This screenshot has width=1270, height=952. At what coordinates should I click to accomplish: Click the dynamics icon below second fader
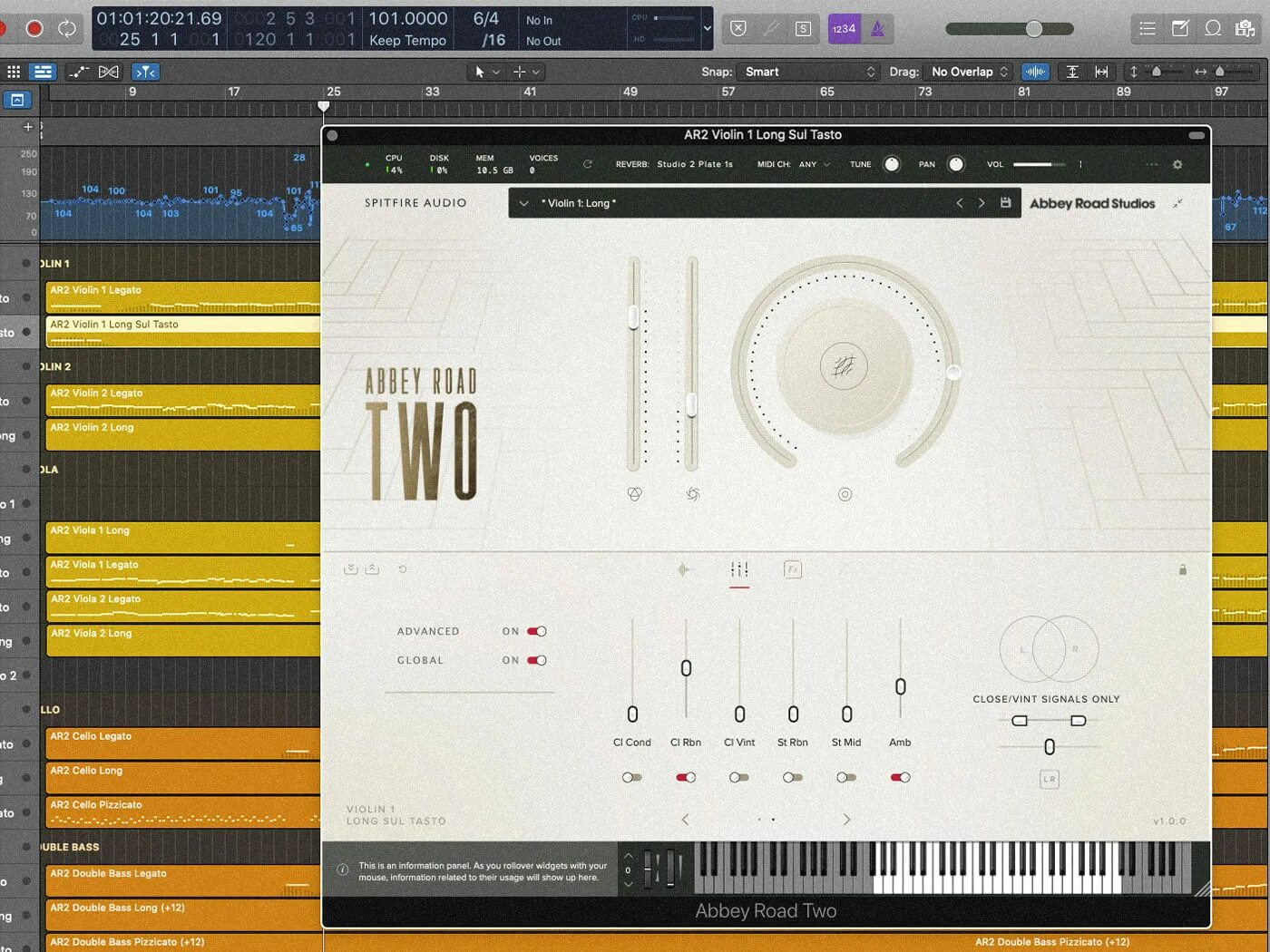(693, 494)
